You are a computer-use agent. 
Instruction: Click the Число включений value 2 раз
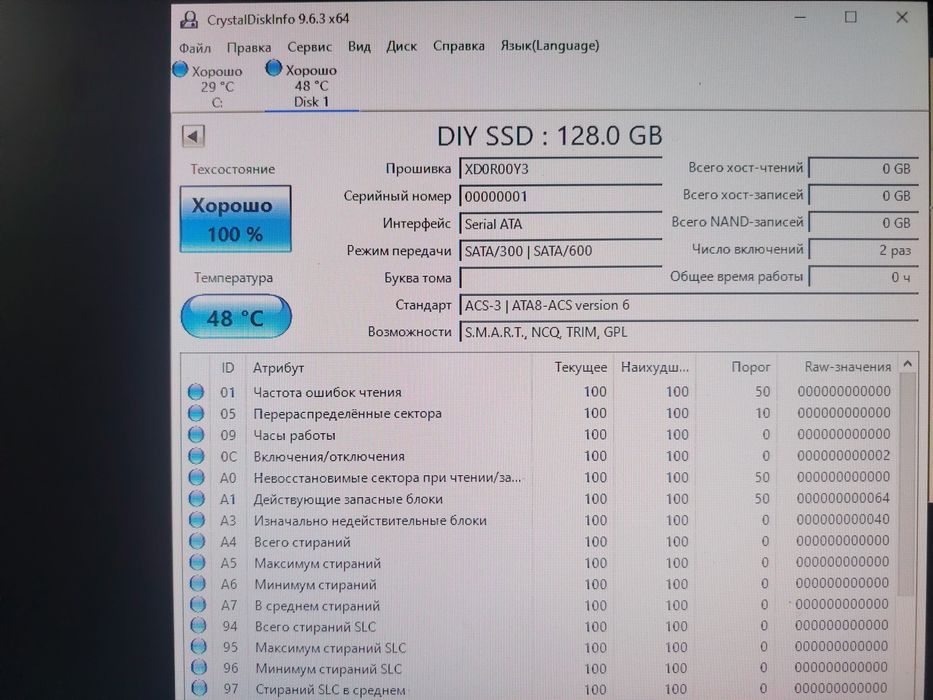pyautogui.click(x=863, y=250)
